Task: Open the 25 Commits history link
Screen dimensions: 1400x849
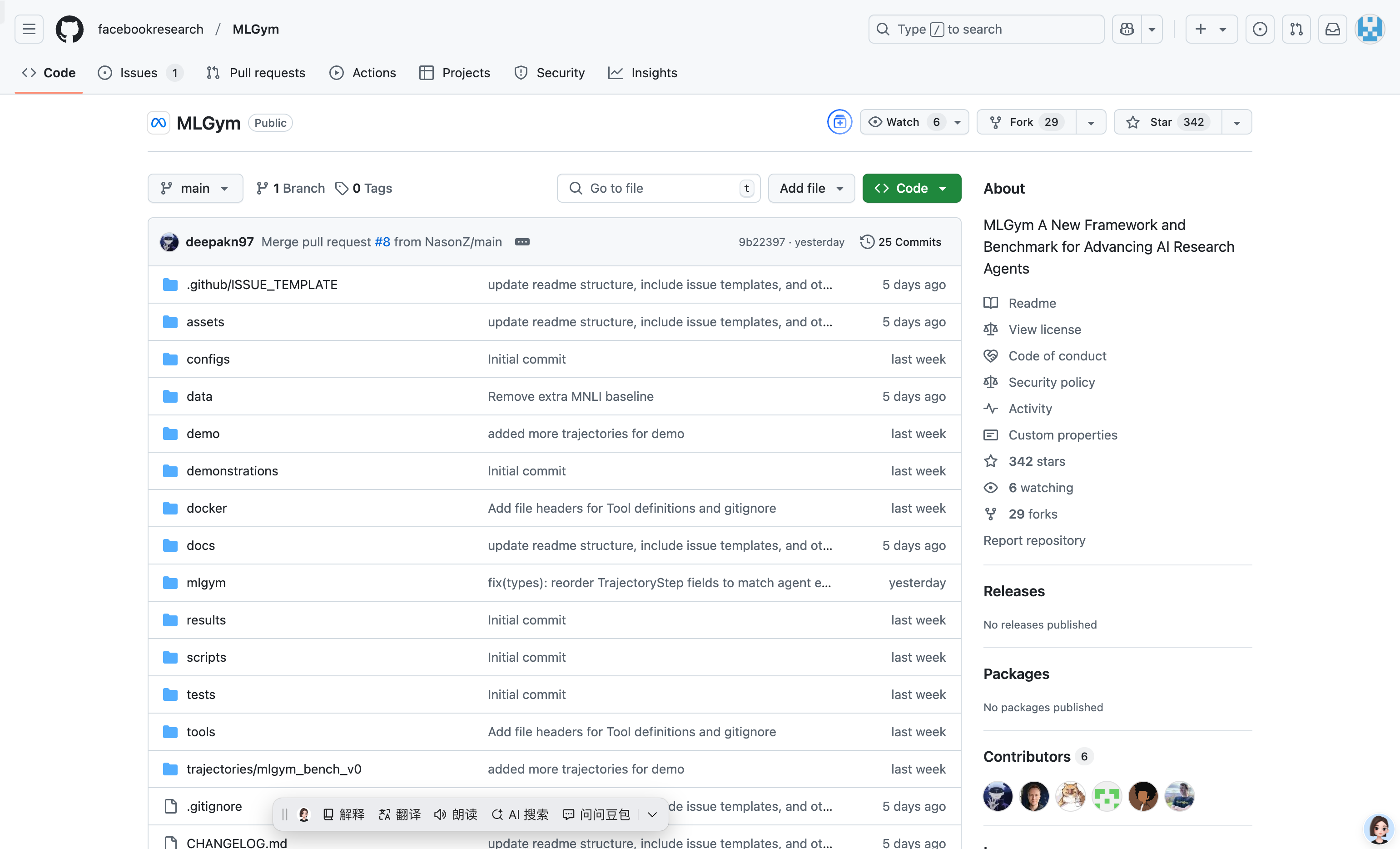Action: (x=901, y=242)
